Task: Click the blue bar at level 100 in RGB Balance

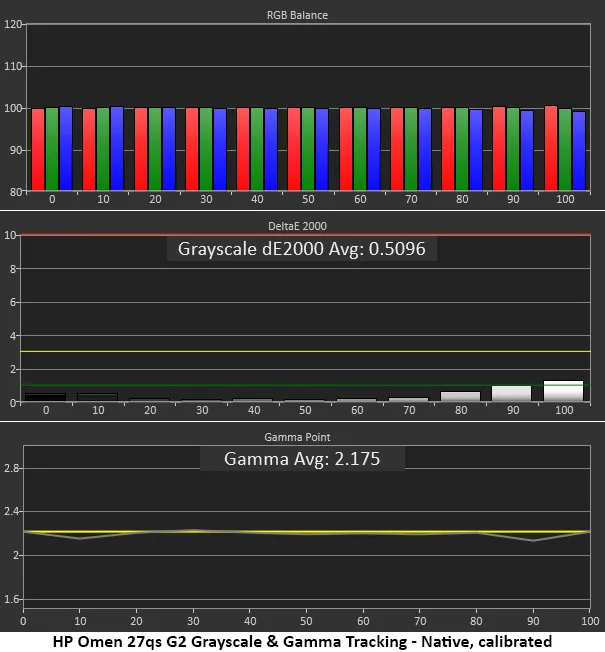Action: [x=578, y=150]
